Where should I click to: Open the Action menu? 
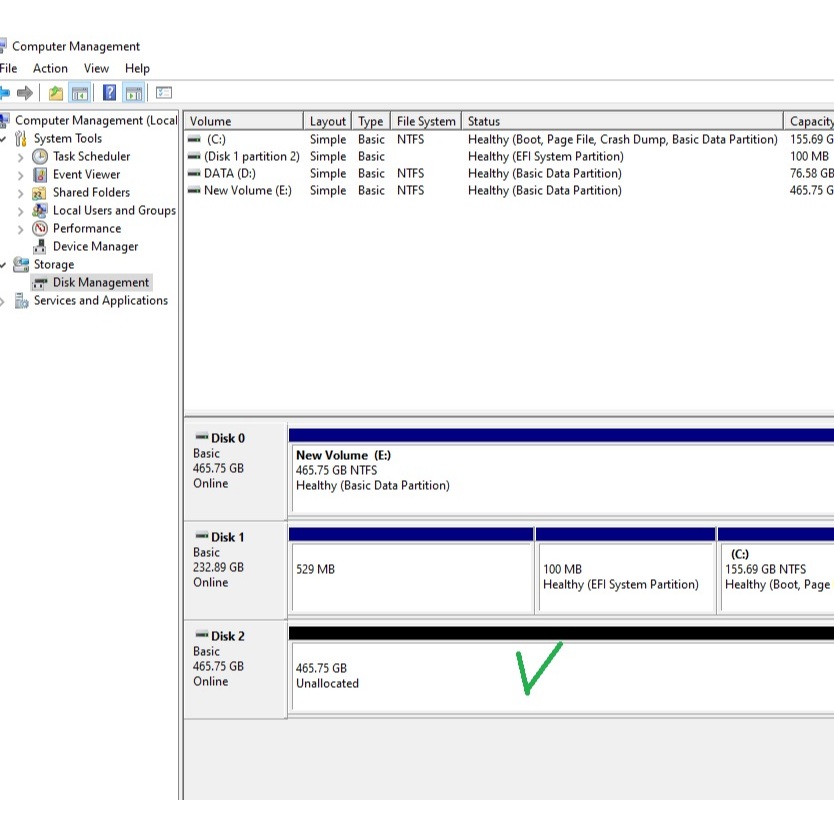[50, 68]
